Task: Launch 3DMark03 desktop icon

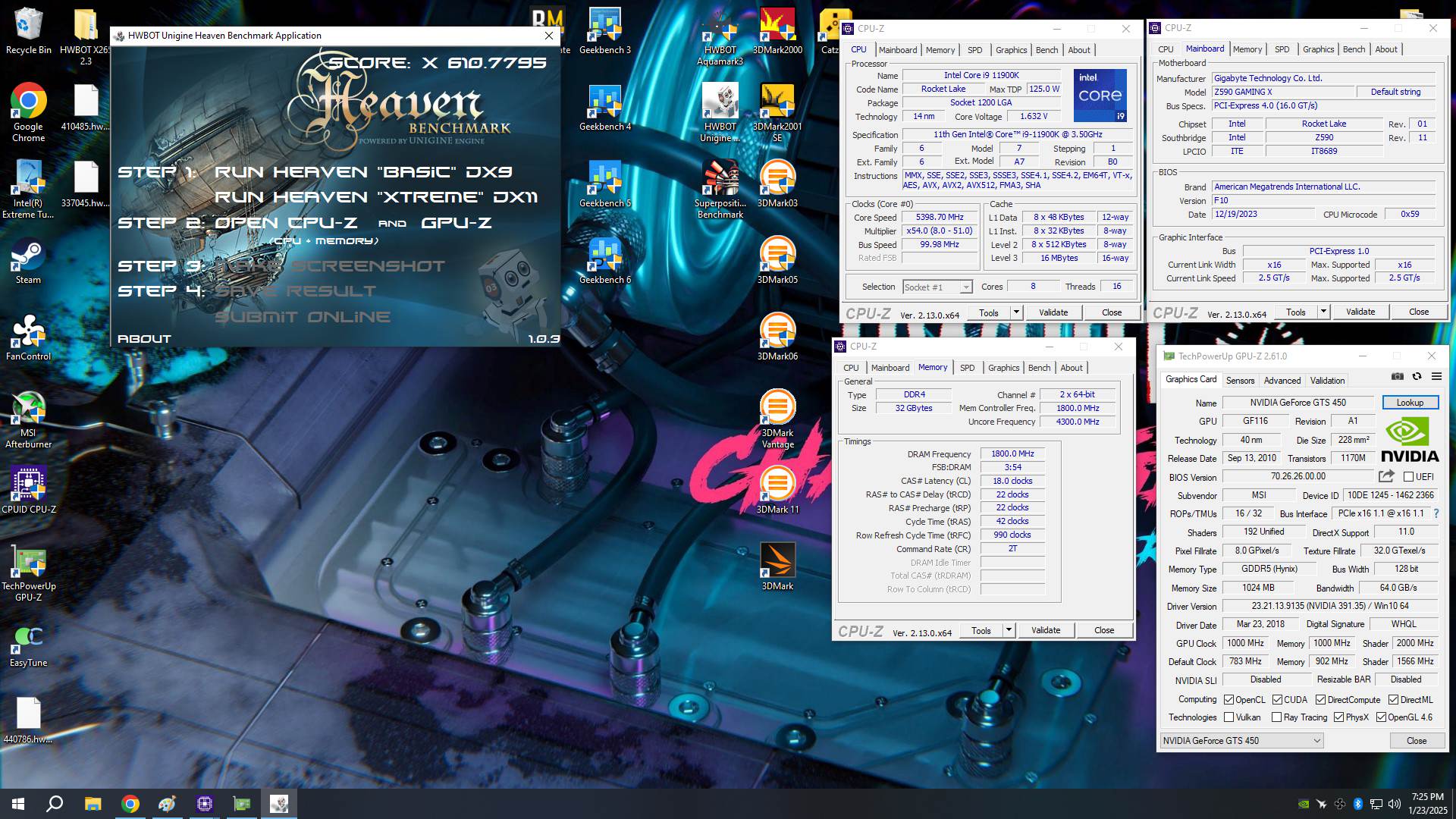Action: pos(777,184)
